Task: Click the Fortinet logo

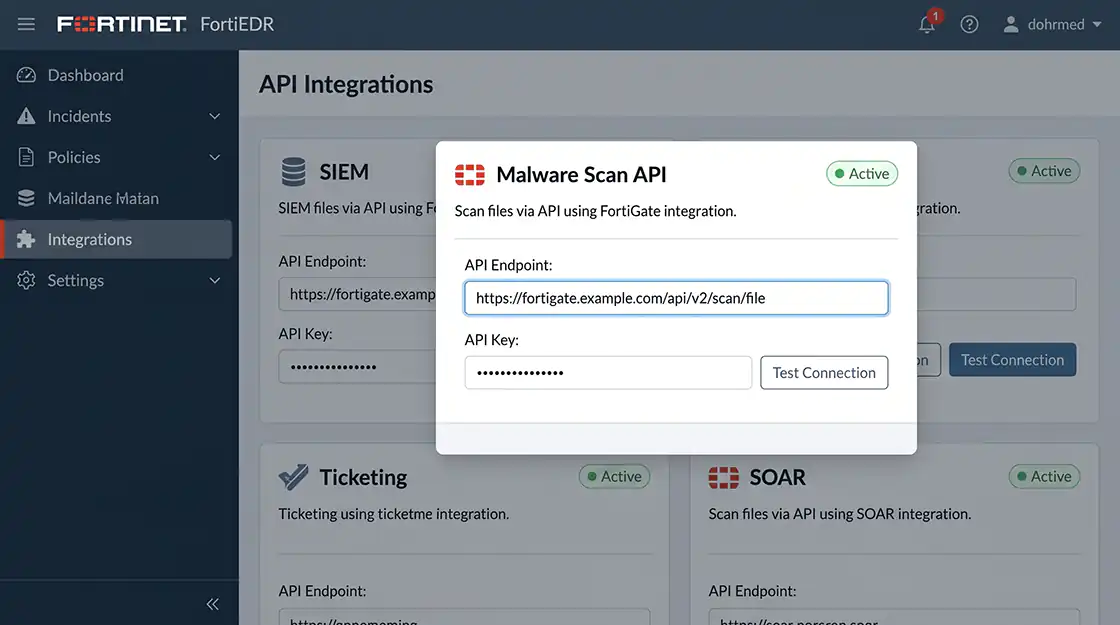Action: click(121, 24)
